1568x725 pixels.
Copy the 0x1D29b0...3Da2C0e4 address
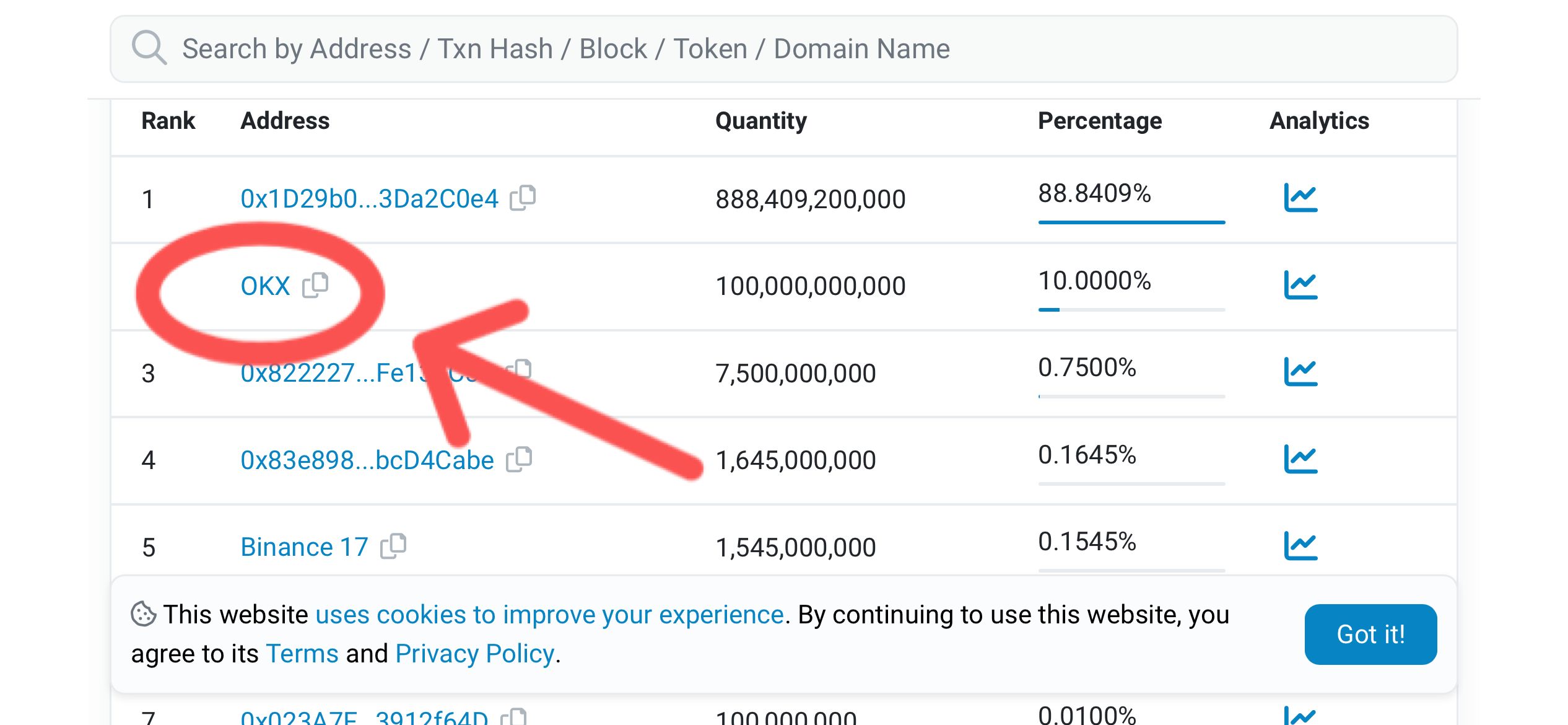(x=523, y=198)
